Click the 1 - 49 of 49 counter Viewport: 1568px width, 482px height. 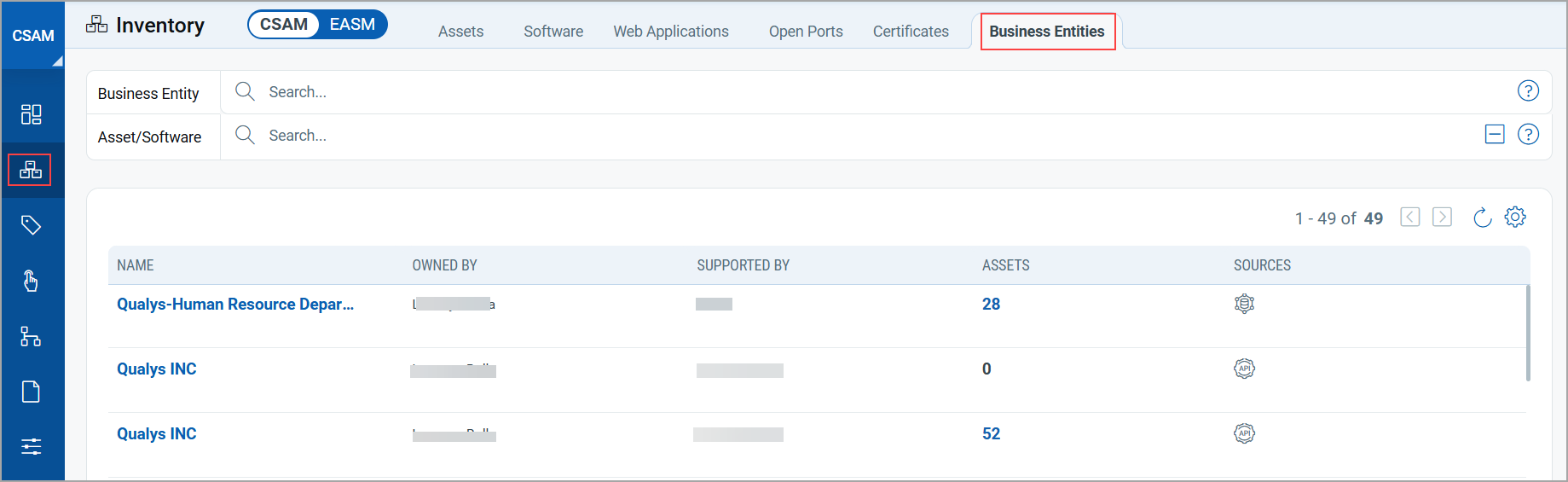[1339, 218]
